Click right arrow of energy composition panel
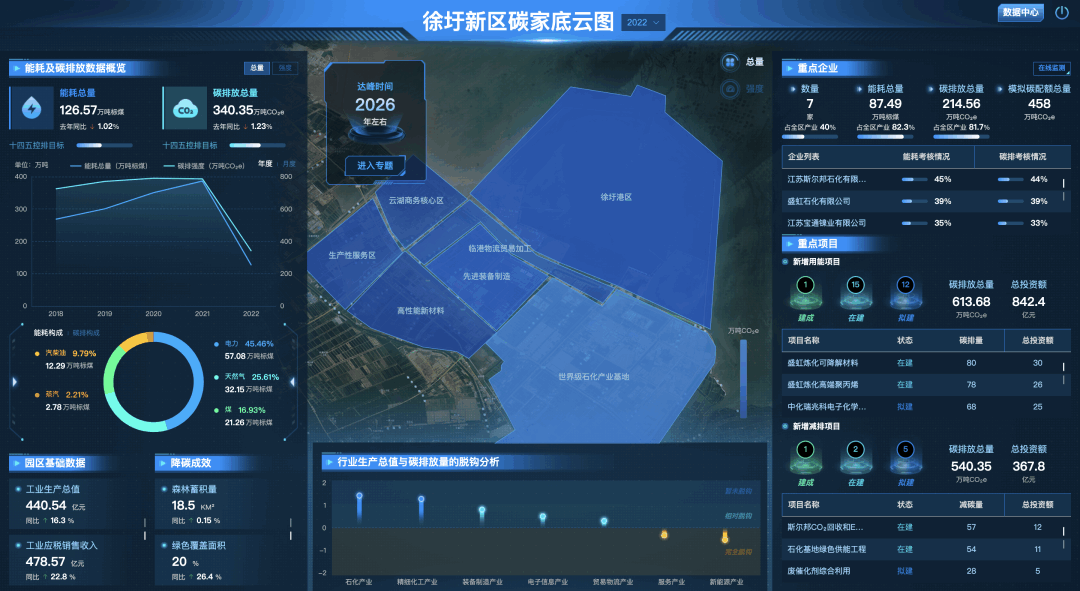The height and width of the screenshot is (591, 1080). pos(293,381)
